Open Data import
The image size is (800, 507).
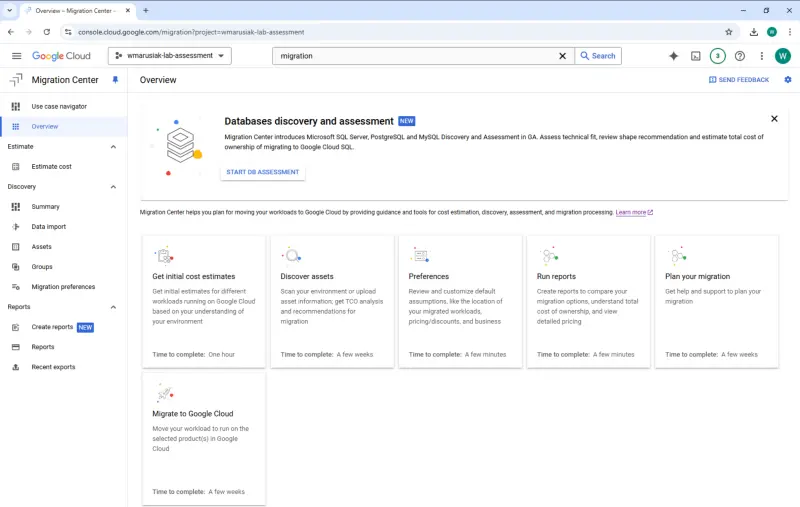tap(64, 226)
